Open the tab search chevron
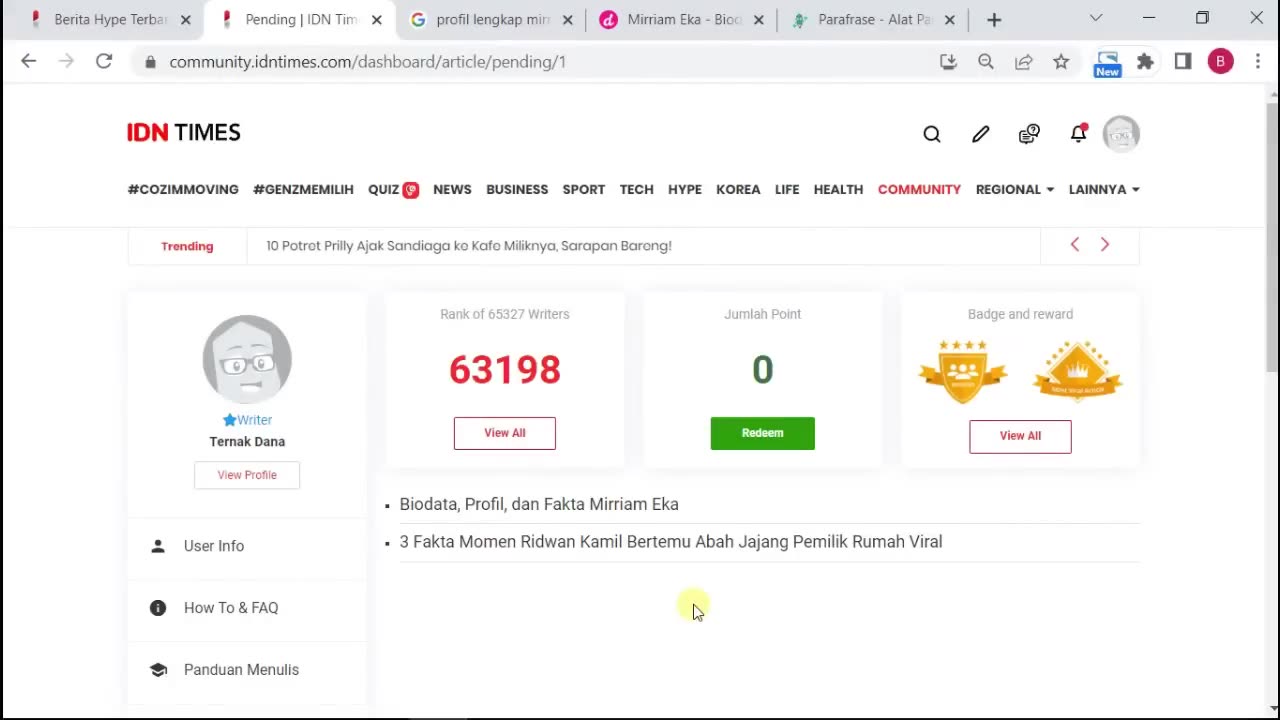The width and height of the screenshot is (1280, 720). coord(1096,18)
